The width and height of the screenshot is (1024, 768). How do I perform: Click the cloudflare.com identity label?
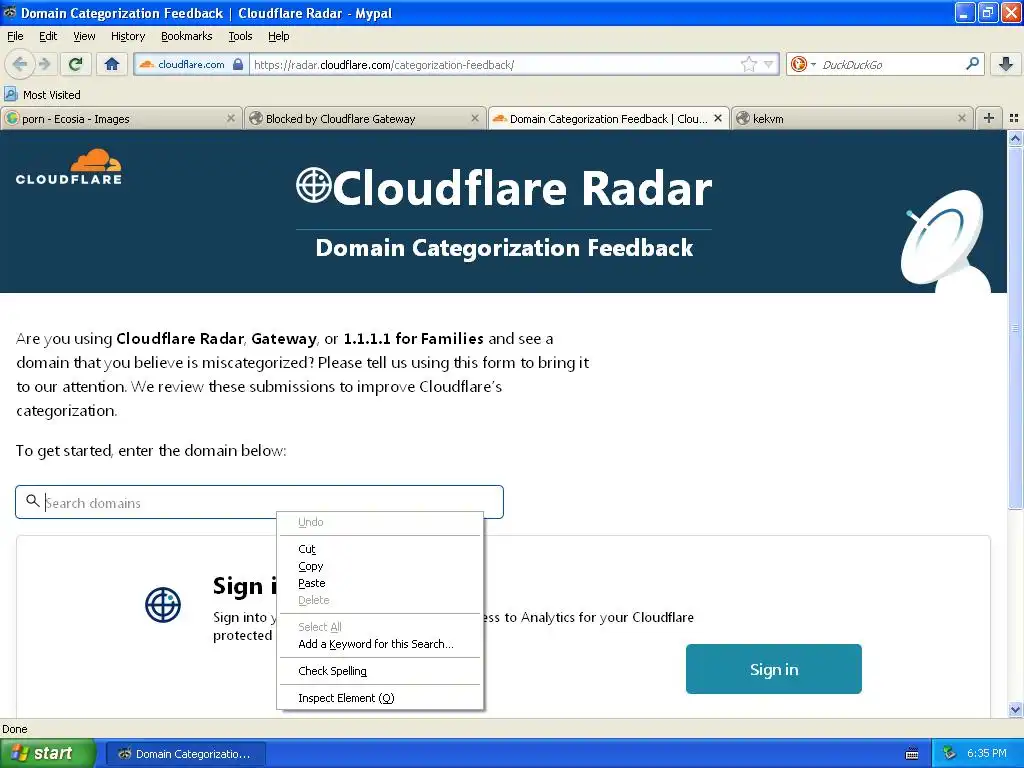tap(191, 64)
